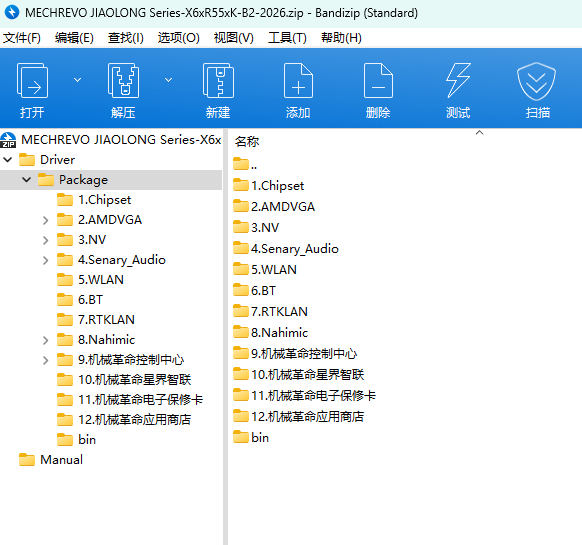Expand 2.AMDVGA node in tree
582x545 pixels.
pos(45,220)
